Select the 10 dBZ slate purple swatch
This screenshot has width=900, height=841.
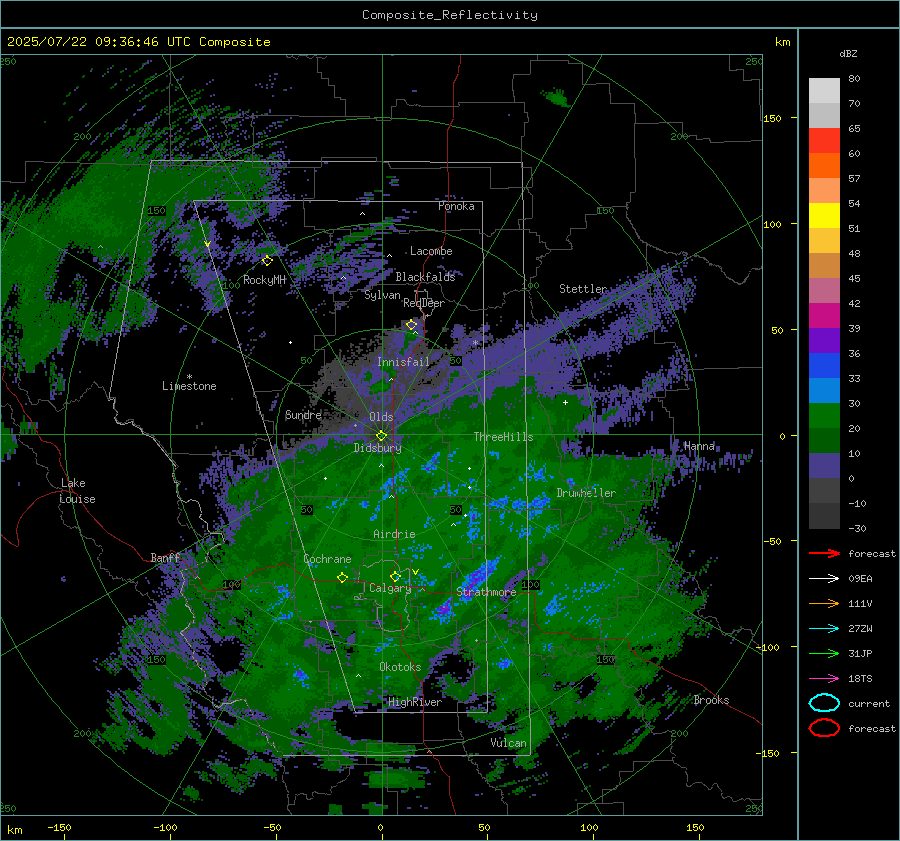[x=824, y=466]
